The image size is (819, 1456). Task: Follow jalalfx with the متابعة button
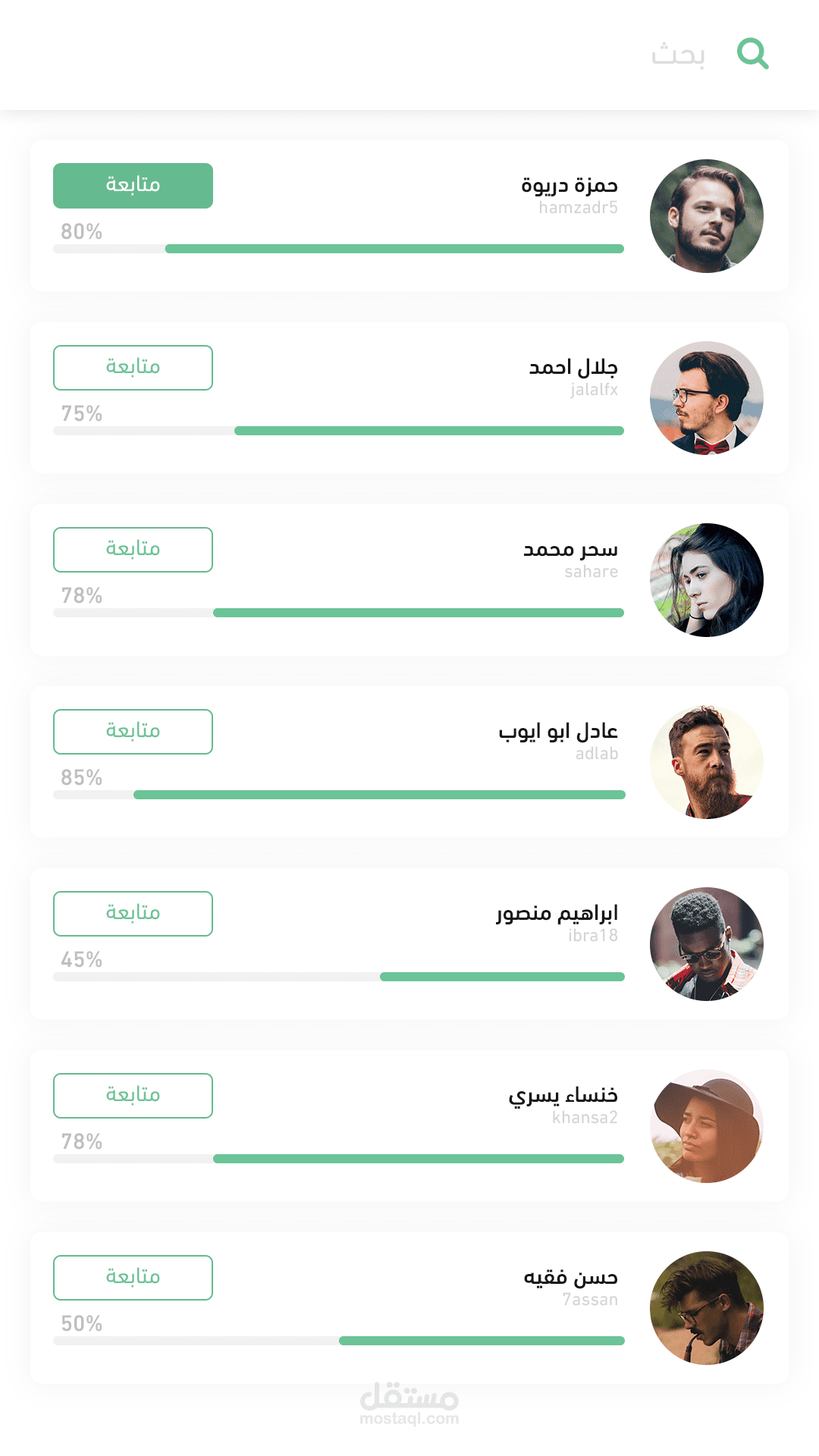coord(133,368)
